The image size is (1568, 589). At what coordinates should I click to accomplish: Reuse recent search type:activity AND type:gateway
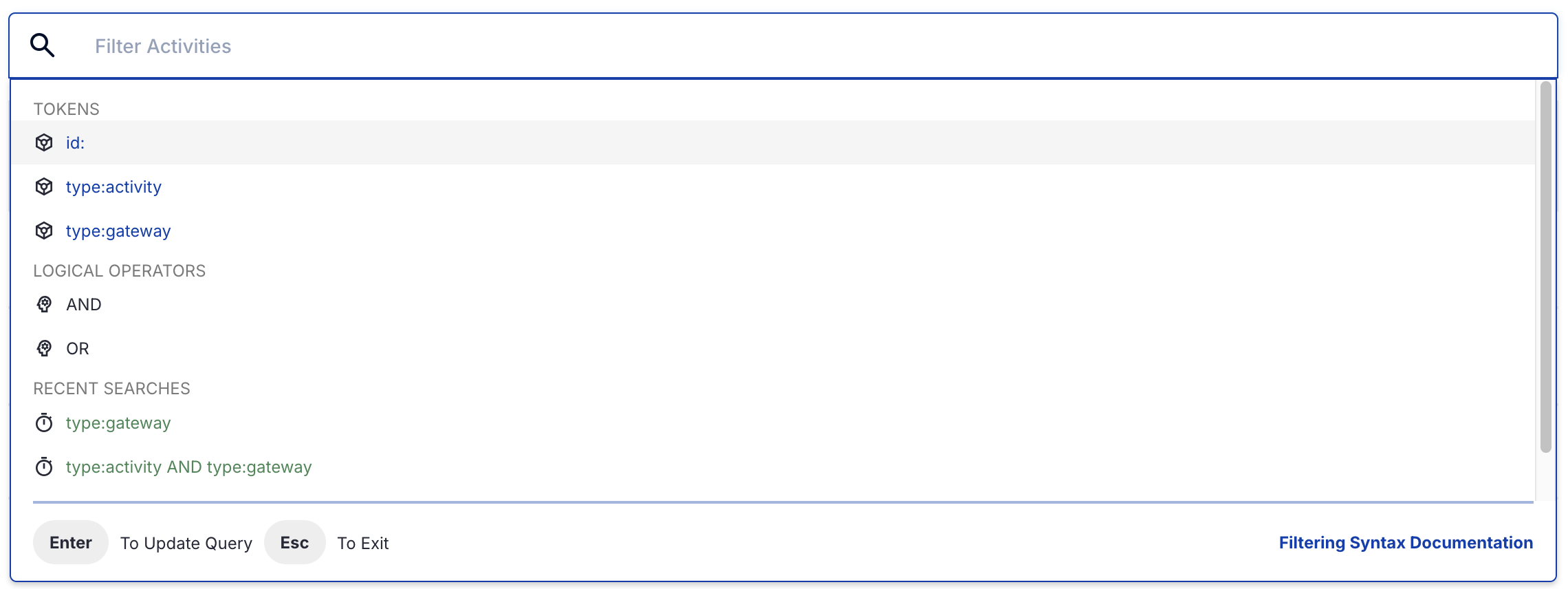773,467
